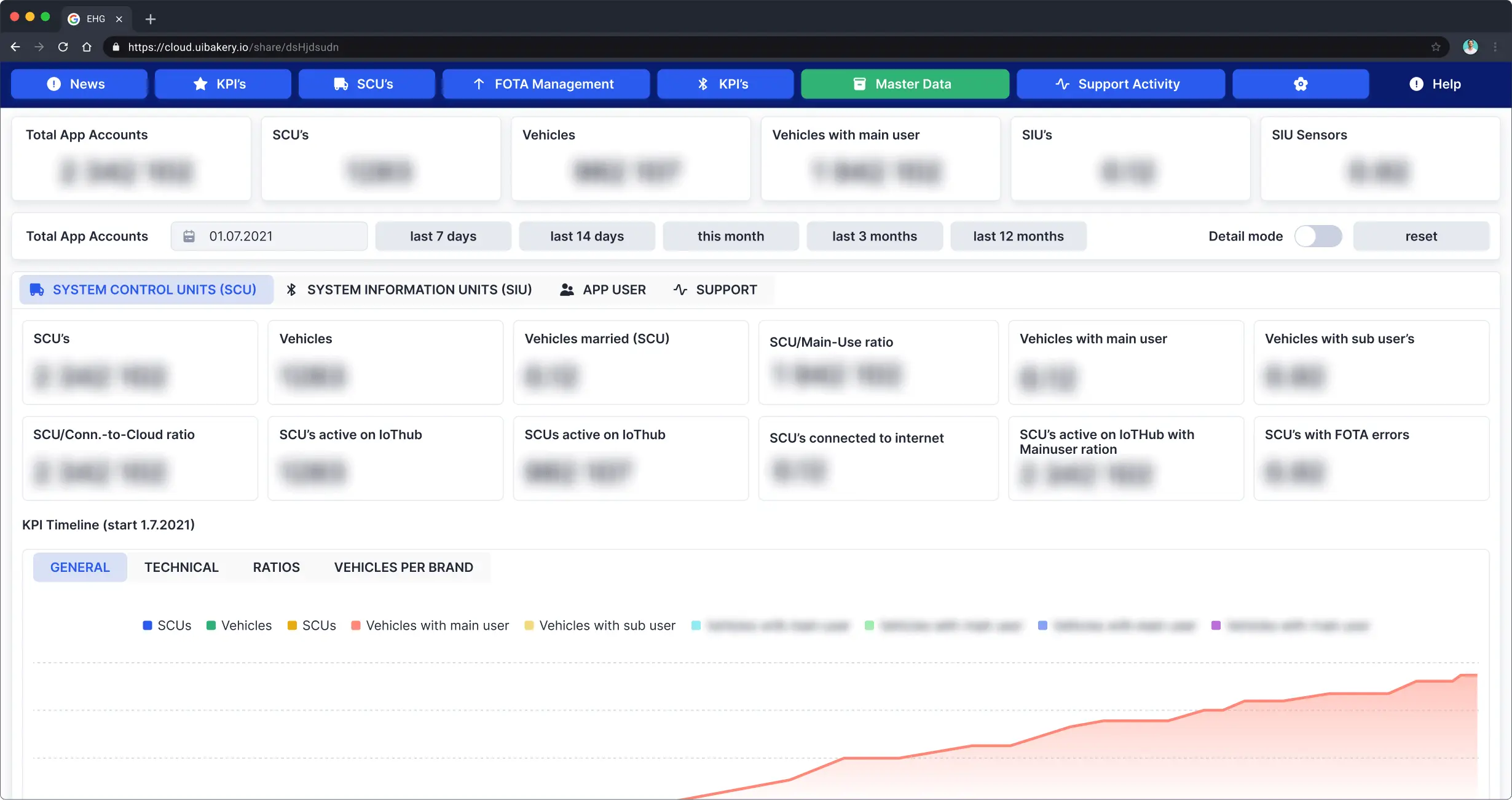The width and height of the screenshot is (1512, 800).
Task: Click the activity icon on Support tab
Action: [680, 290]
